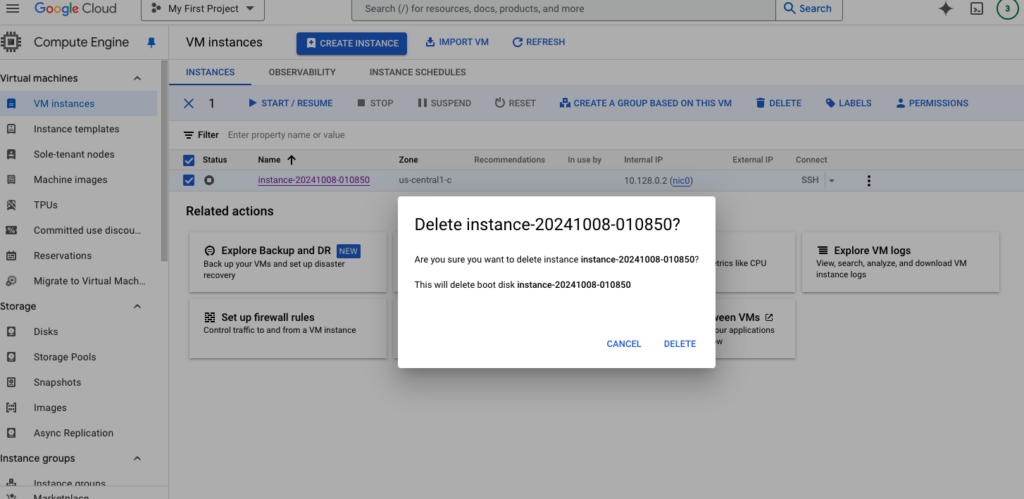Click the IMPORT VM button
The image size is (1024, 499).
point(456,42)
